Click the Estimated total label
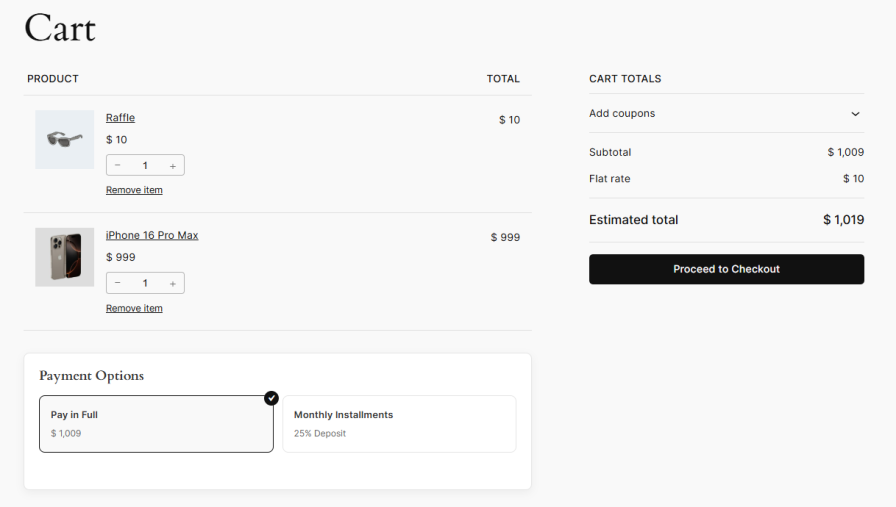 633,219
